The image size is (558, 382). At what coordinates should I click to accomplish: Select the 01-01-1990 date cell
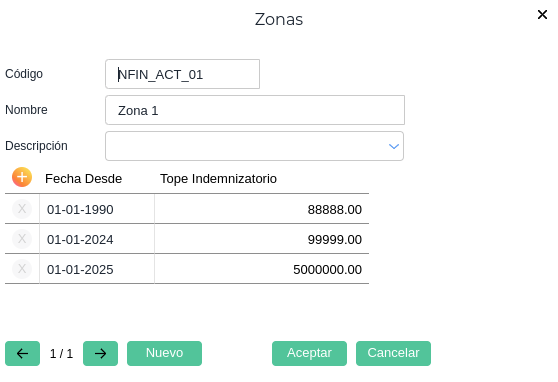coord(97,209)
